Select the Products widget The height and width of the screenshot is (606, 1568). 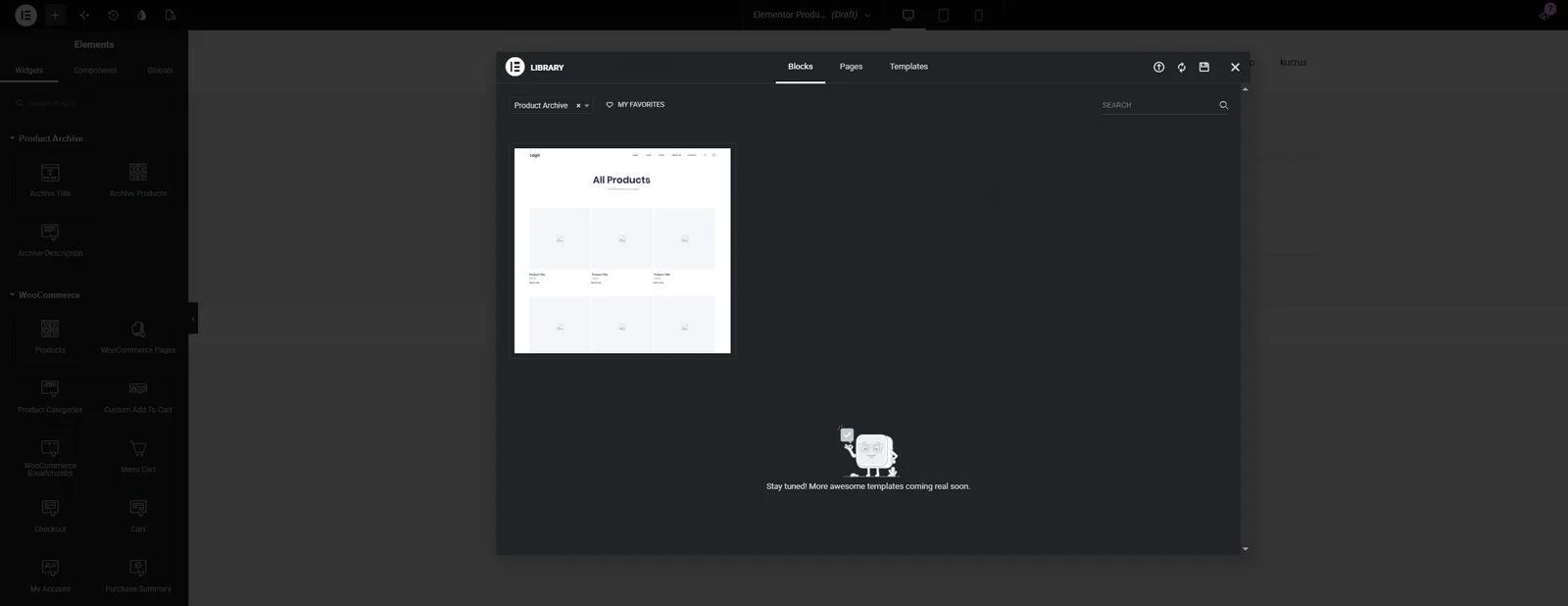point(50,336)
